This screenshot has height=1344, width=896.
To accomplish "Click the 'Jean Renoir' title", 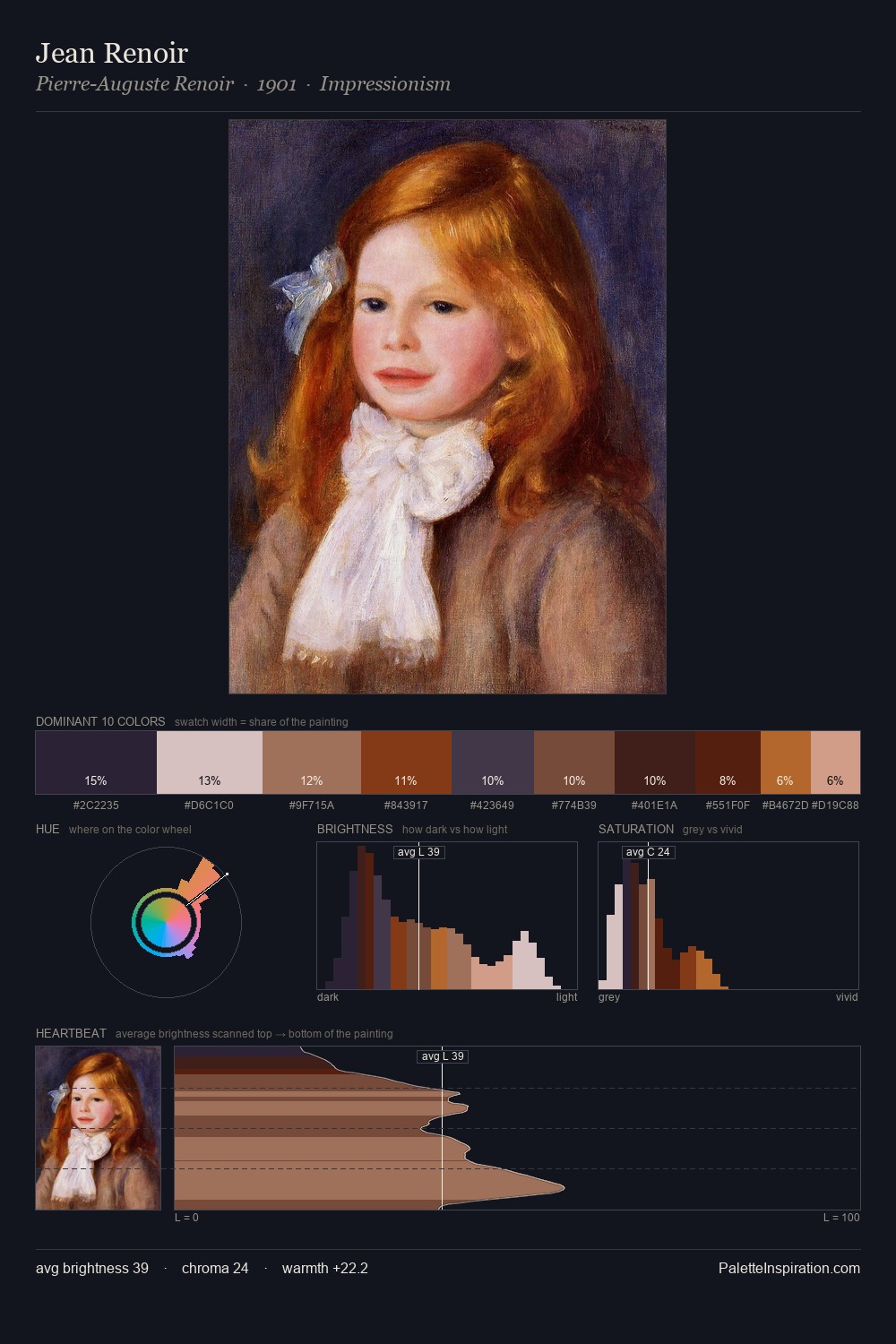I will pos(112,53).
